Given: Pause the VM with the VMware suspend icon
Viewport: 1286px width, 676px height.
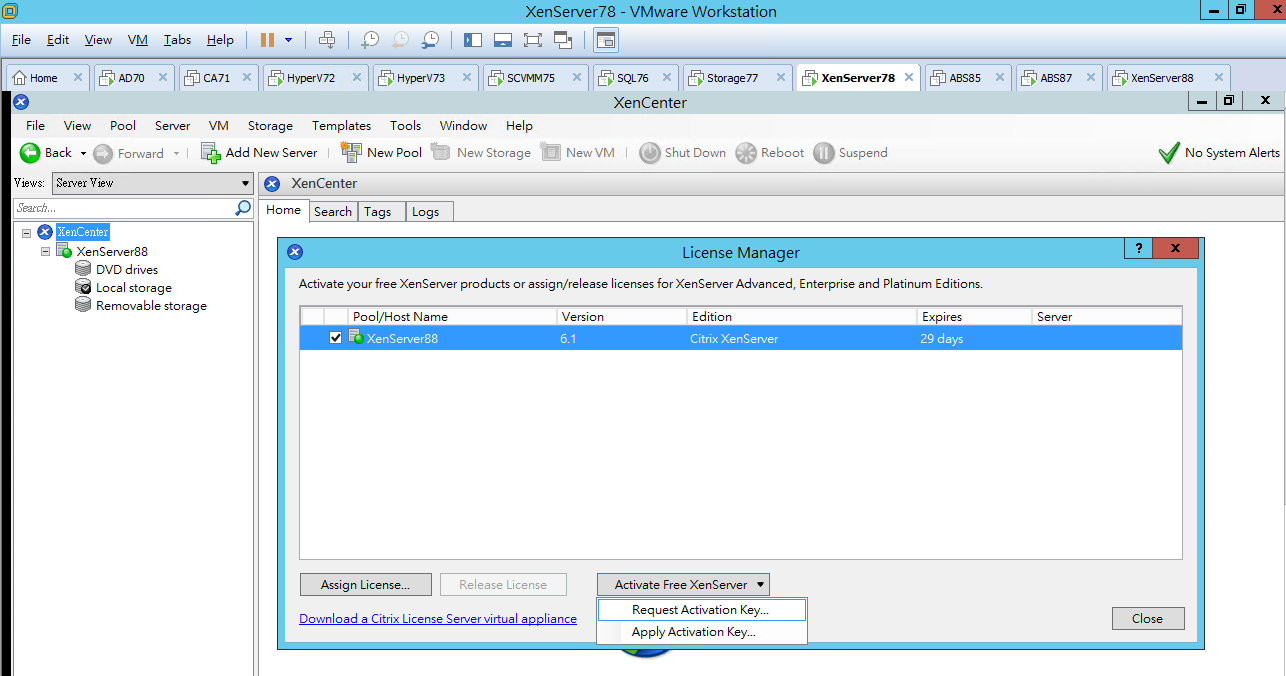Looking at the screenshot, I should click(267, 40).
